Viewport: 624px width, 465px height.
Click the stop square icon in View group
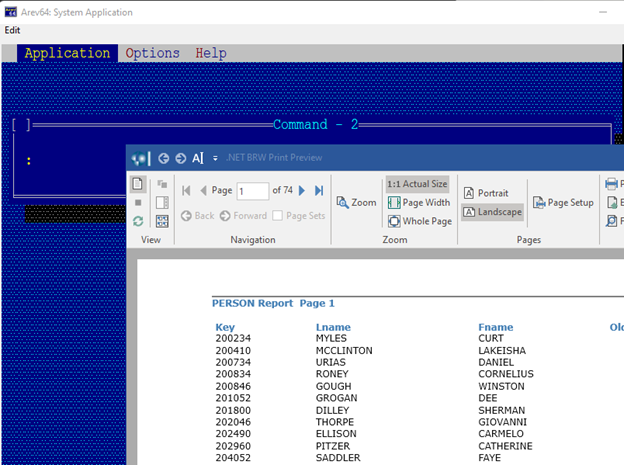click(x=138, y=203)
